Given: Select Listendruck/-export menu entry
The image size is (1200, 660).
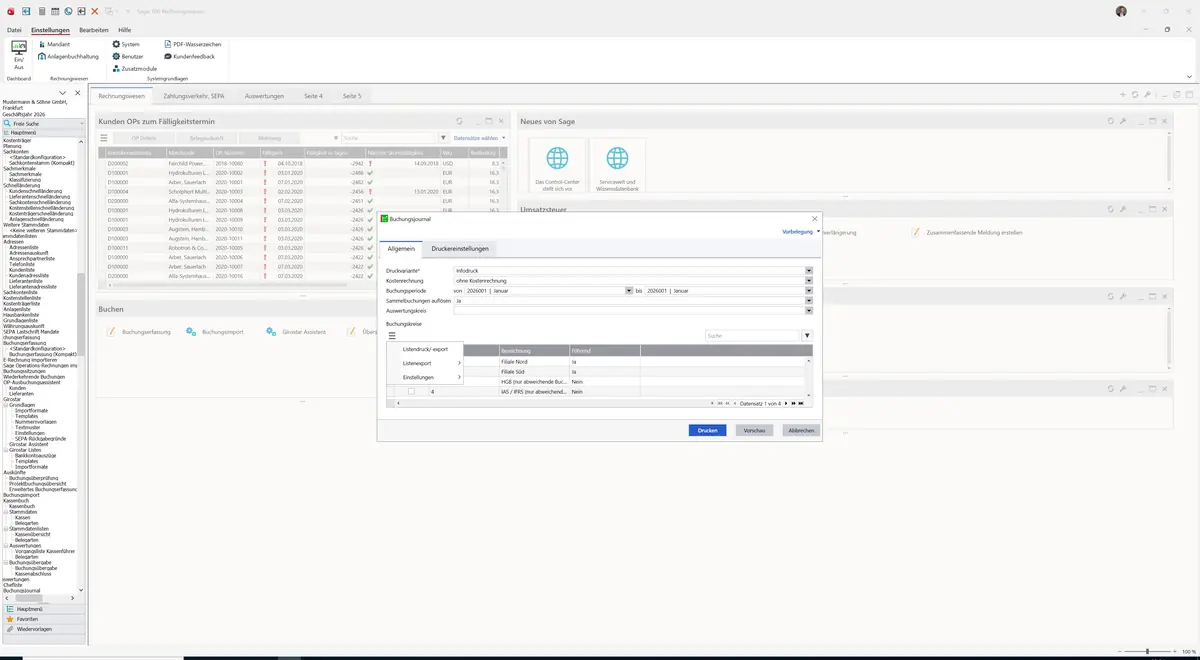Looking at the screenshot, I should click(x=425, y=349).
